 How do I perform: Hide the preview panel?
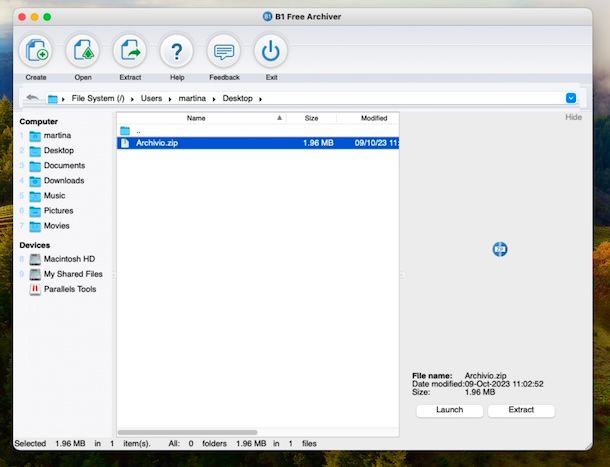[573, 117]
